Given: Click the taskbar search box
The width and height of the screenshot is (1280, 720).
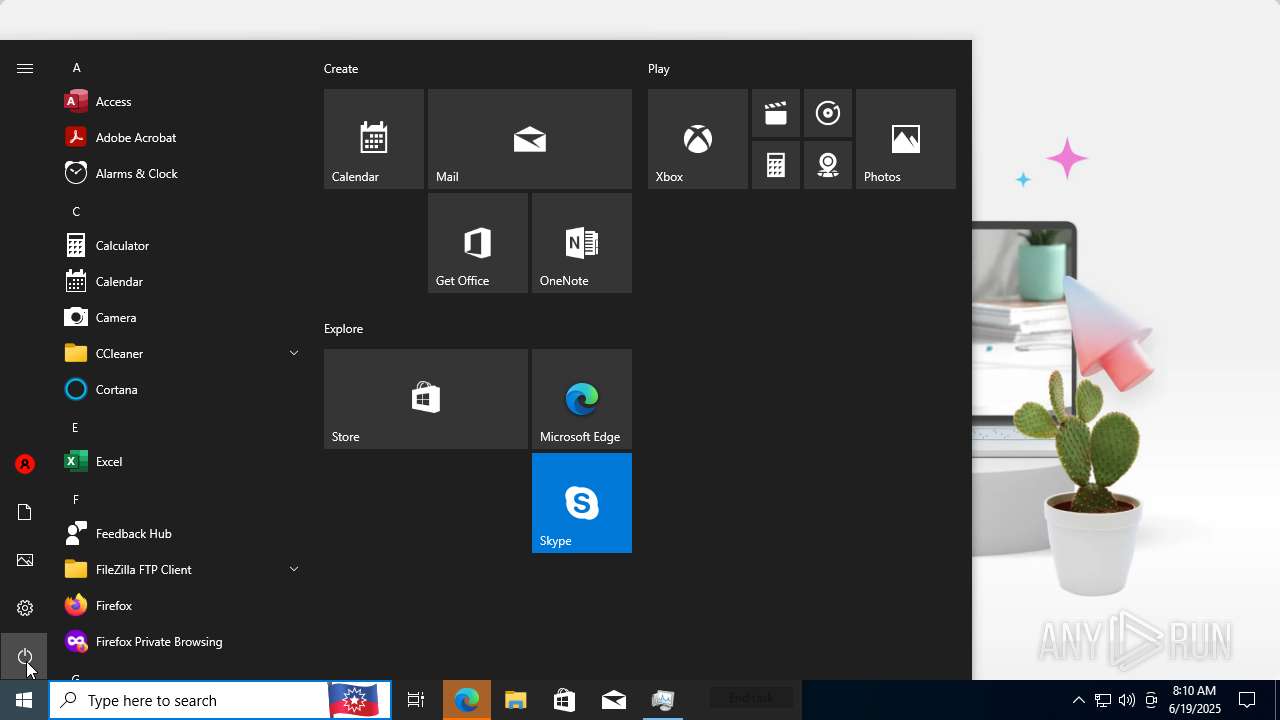Looking at the screenshot, I should pyautogui.click(x=220, y=700).
